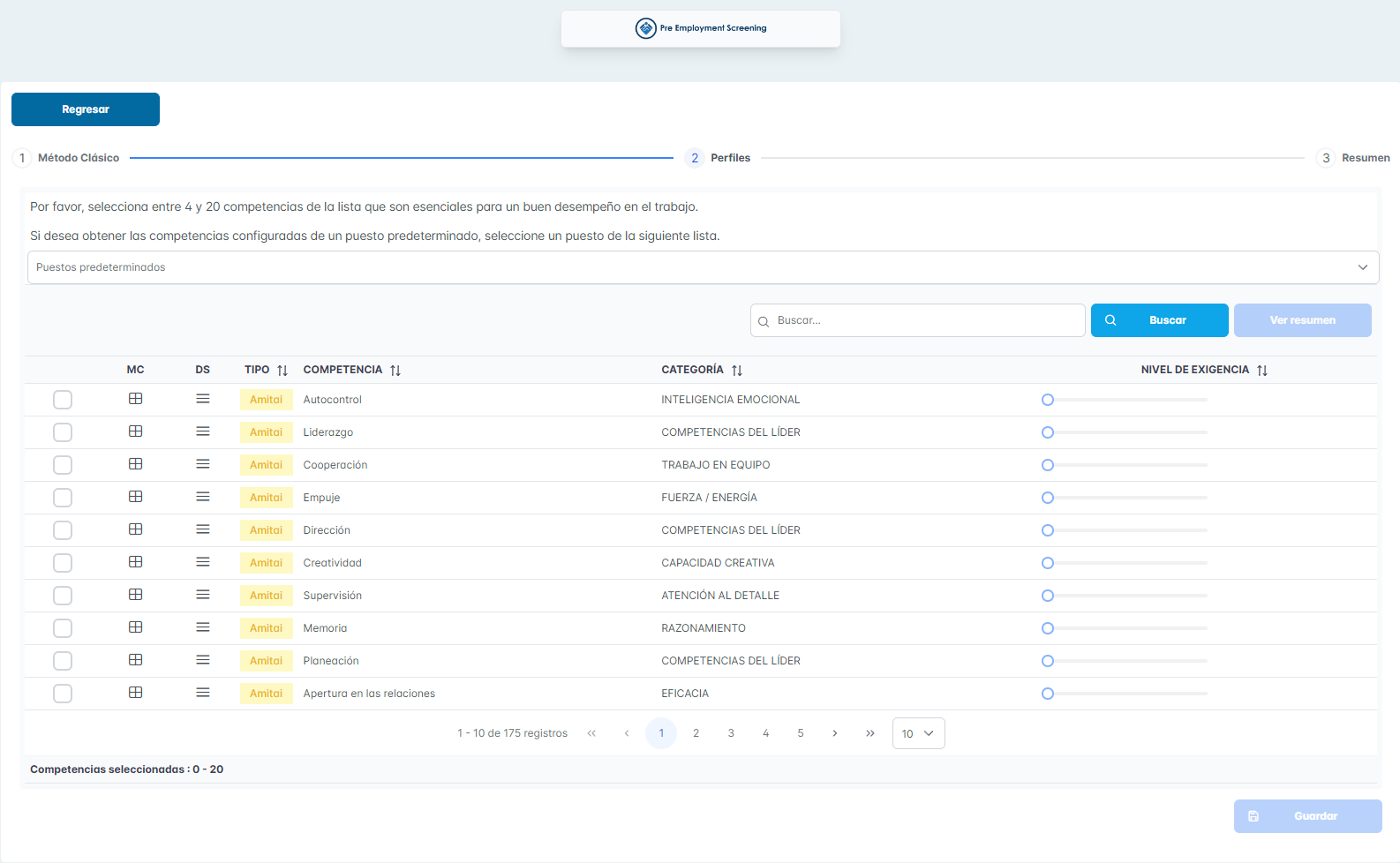Open MC grid icon for Memoria row
1400x863 pixels.
point(135,627)
